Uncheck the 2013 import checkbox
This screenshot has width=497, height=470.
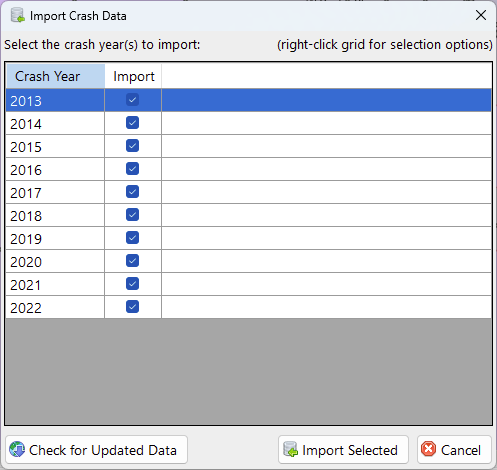(x=132, y=100)
